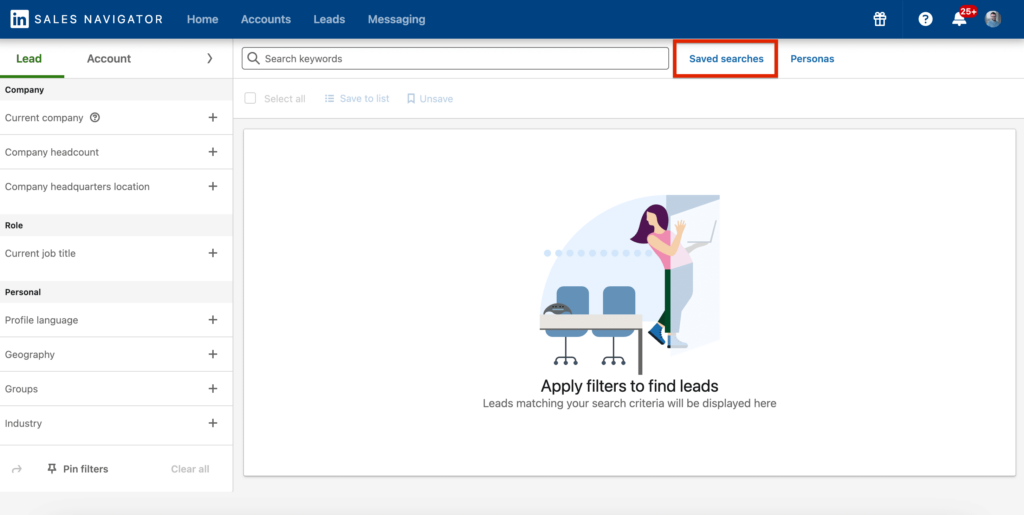Image resolution: width=1024 pixels, height=515 pixels.
Task: Open the gift icon in header
Action: tap(880, 19)
